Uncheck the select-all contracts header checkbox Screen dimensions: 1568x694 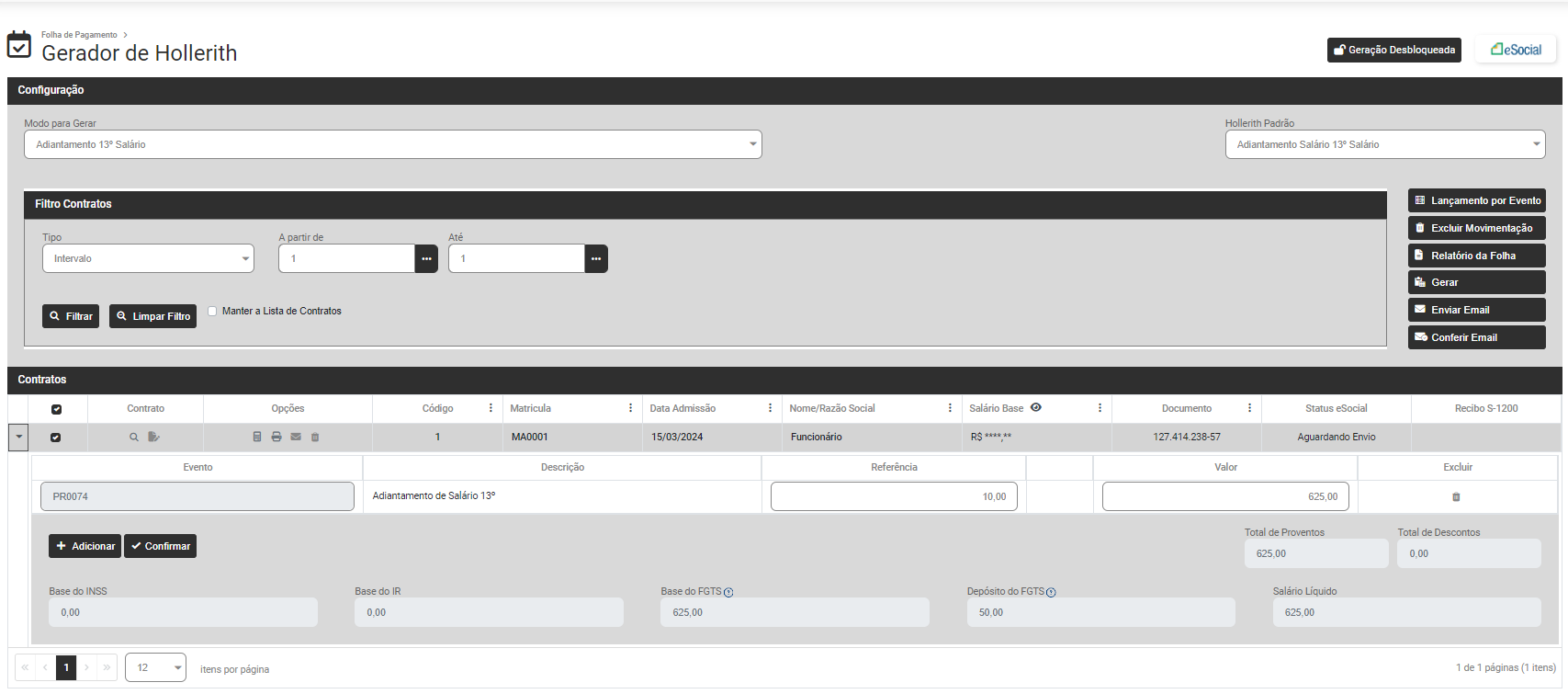[56, 409]
